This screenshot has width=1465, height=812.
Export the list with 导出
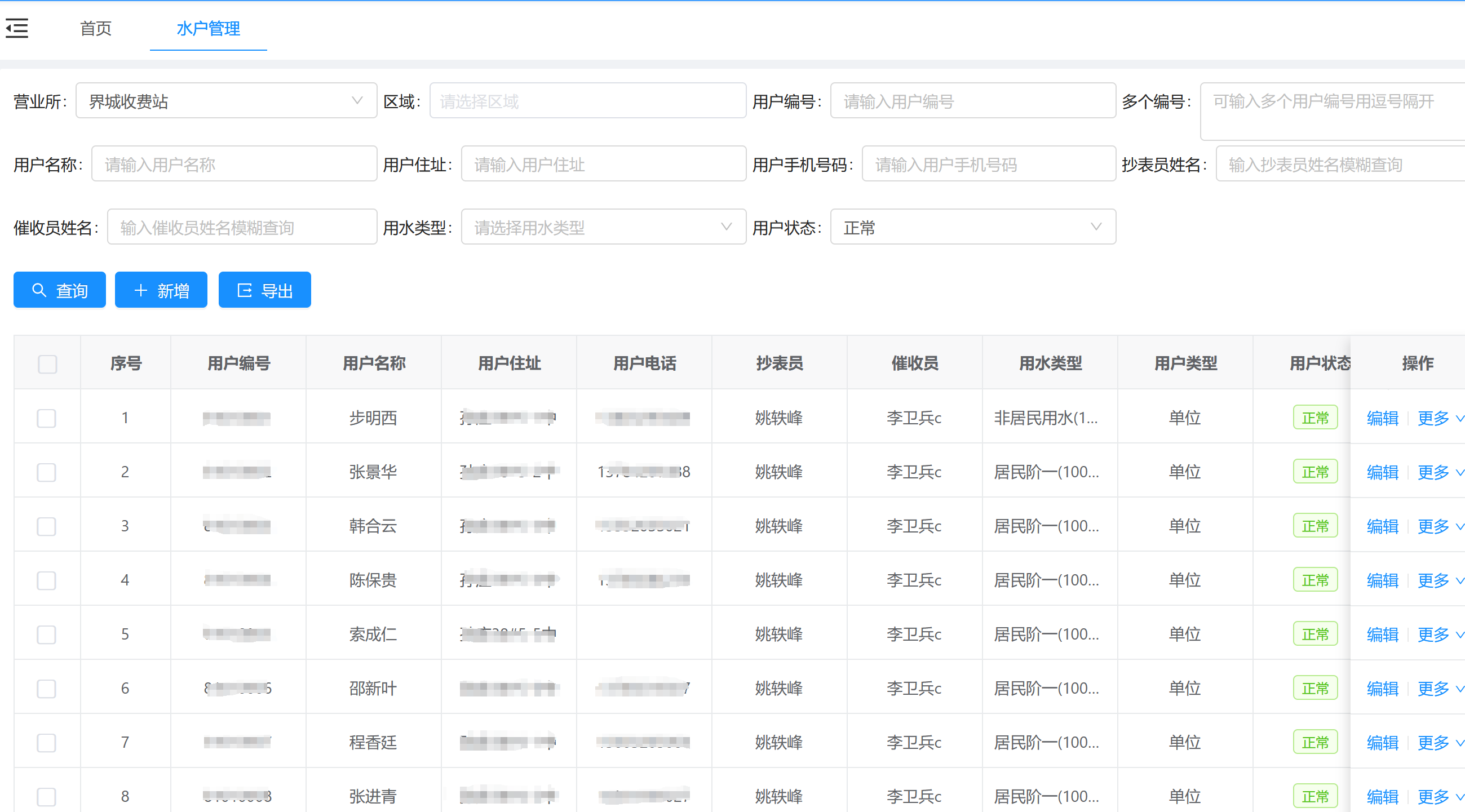(264, 290)
